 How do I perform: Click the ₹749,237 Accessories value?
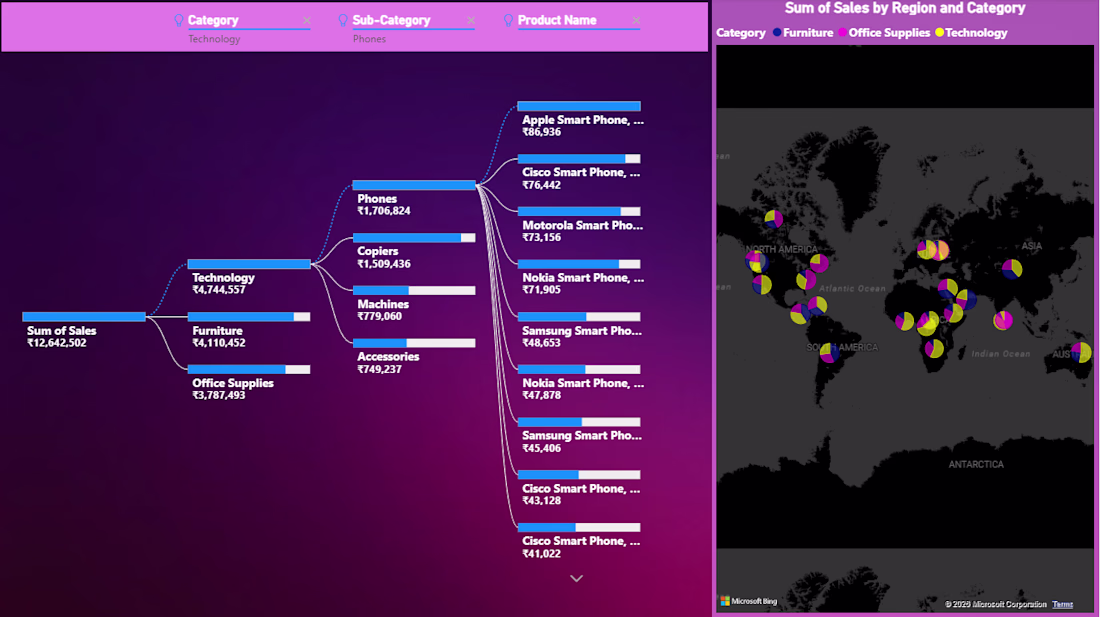[x=380, y=369]
